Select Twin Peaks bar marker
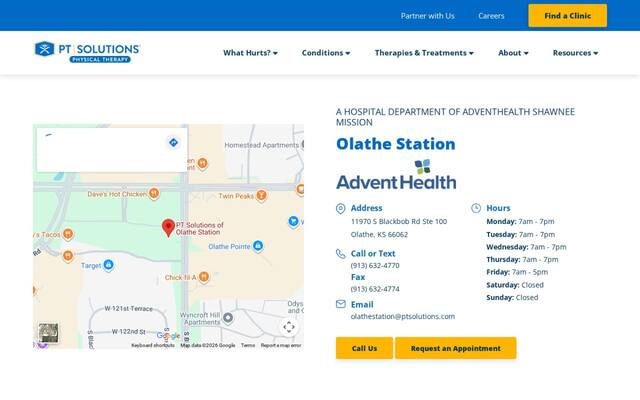 click(261, 196)
